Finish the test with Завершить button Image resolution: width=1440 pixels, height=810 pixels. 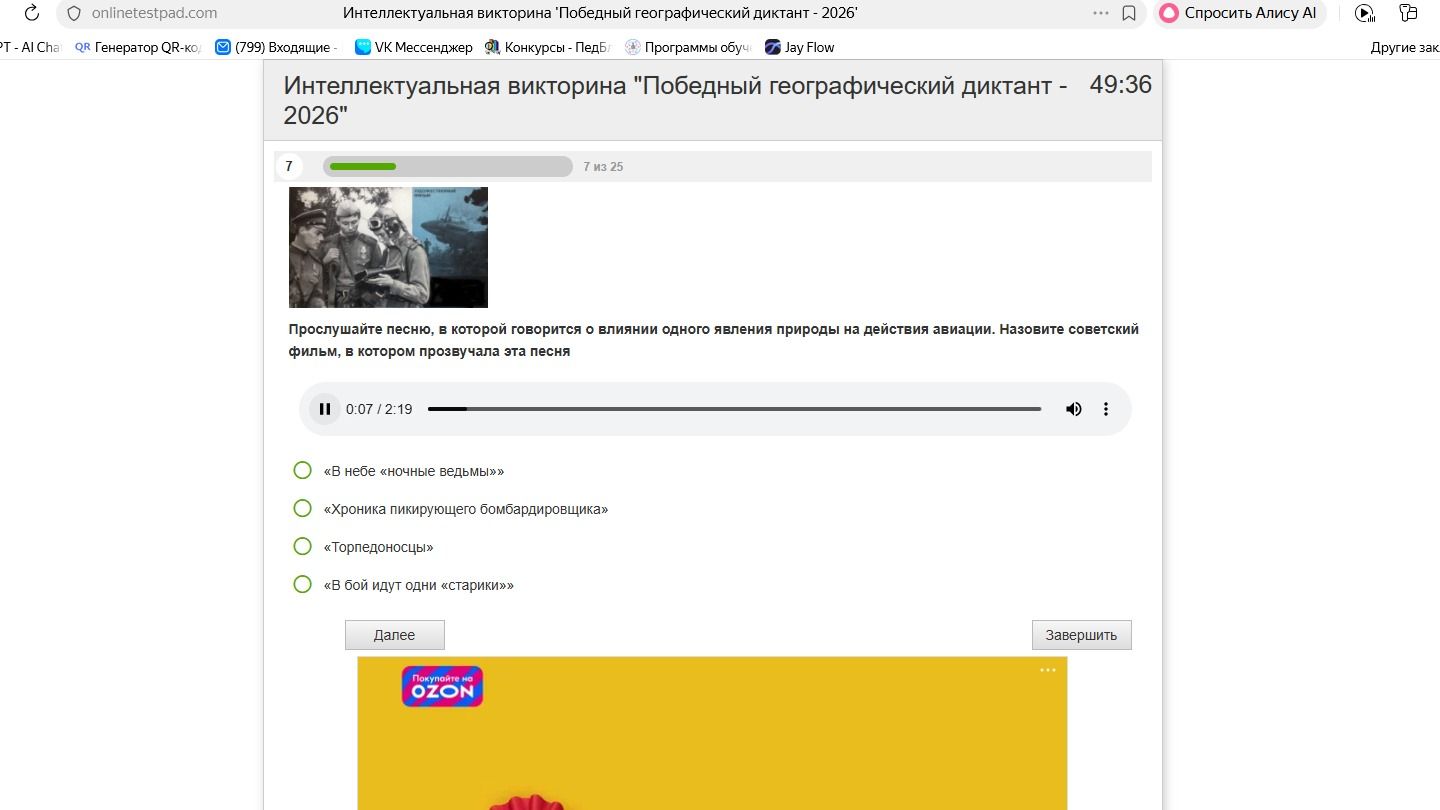(1081, 635)
